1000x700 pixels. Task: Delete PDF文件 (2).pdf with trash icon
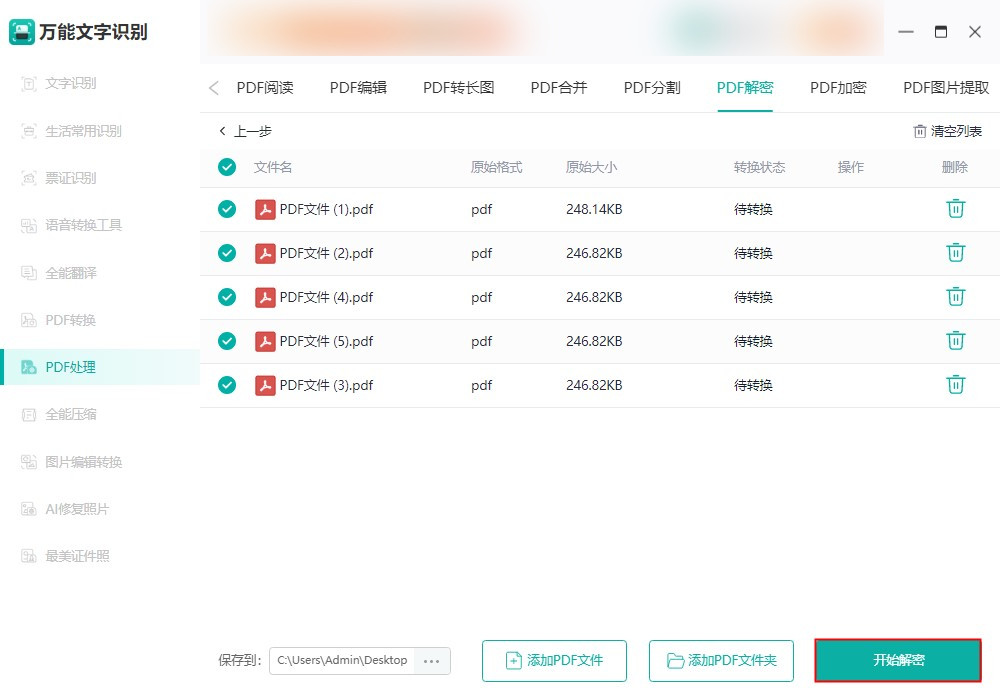coord(955,252)
